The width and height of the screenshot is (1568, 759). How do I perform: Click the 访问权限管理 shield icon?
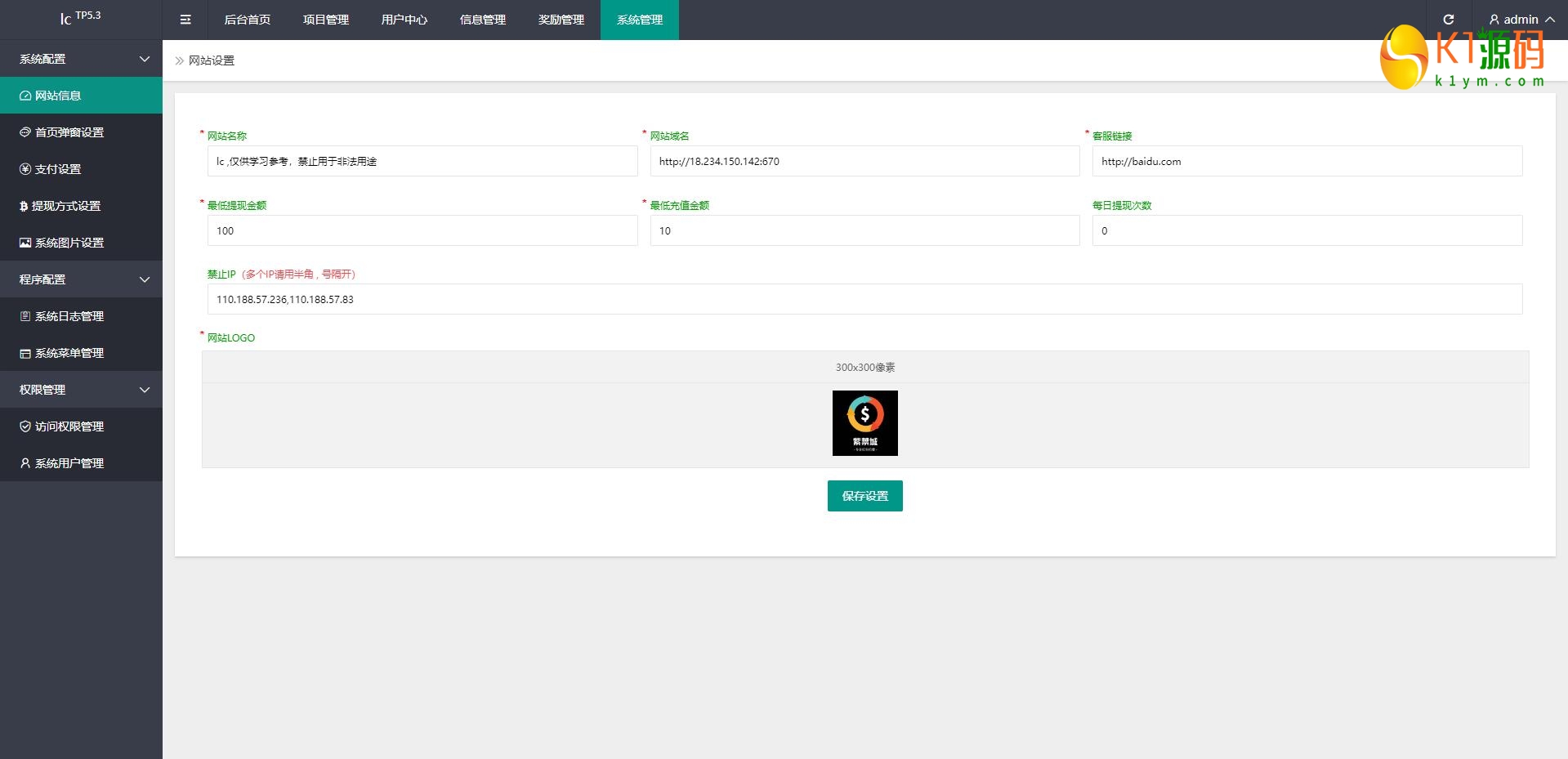(x=25, y=426)
